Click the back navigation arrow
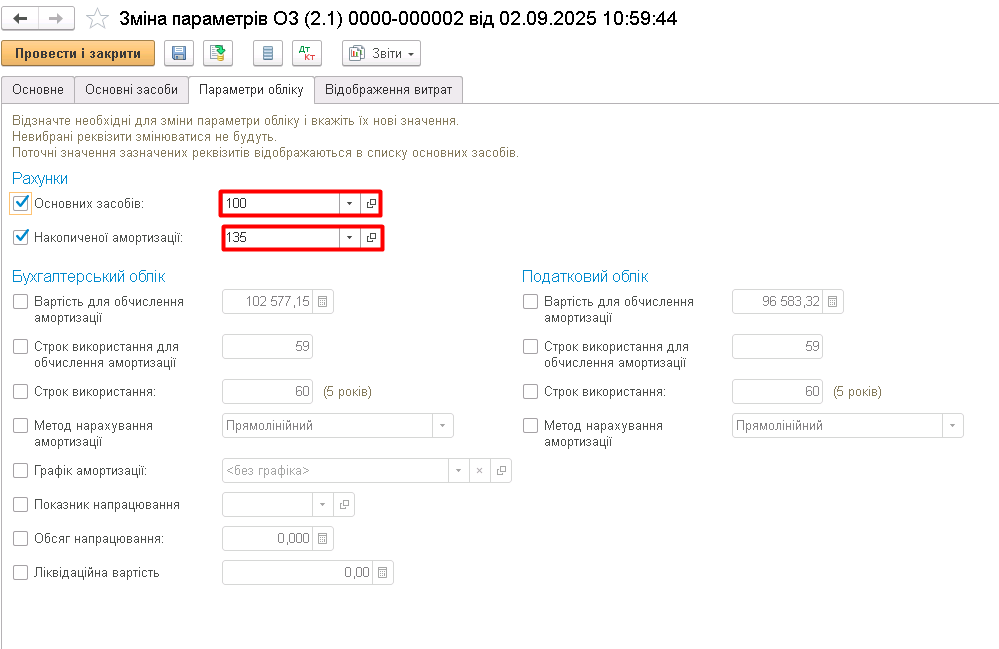 click(x=21, y=19)
